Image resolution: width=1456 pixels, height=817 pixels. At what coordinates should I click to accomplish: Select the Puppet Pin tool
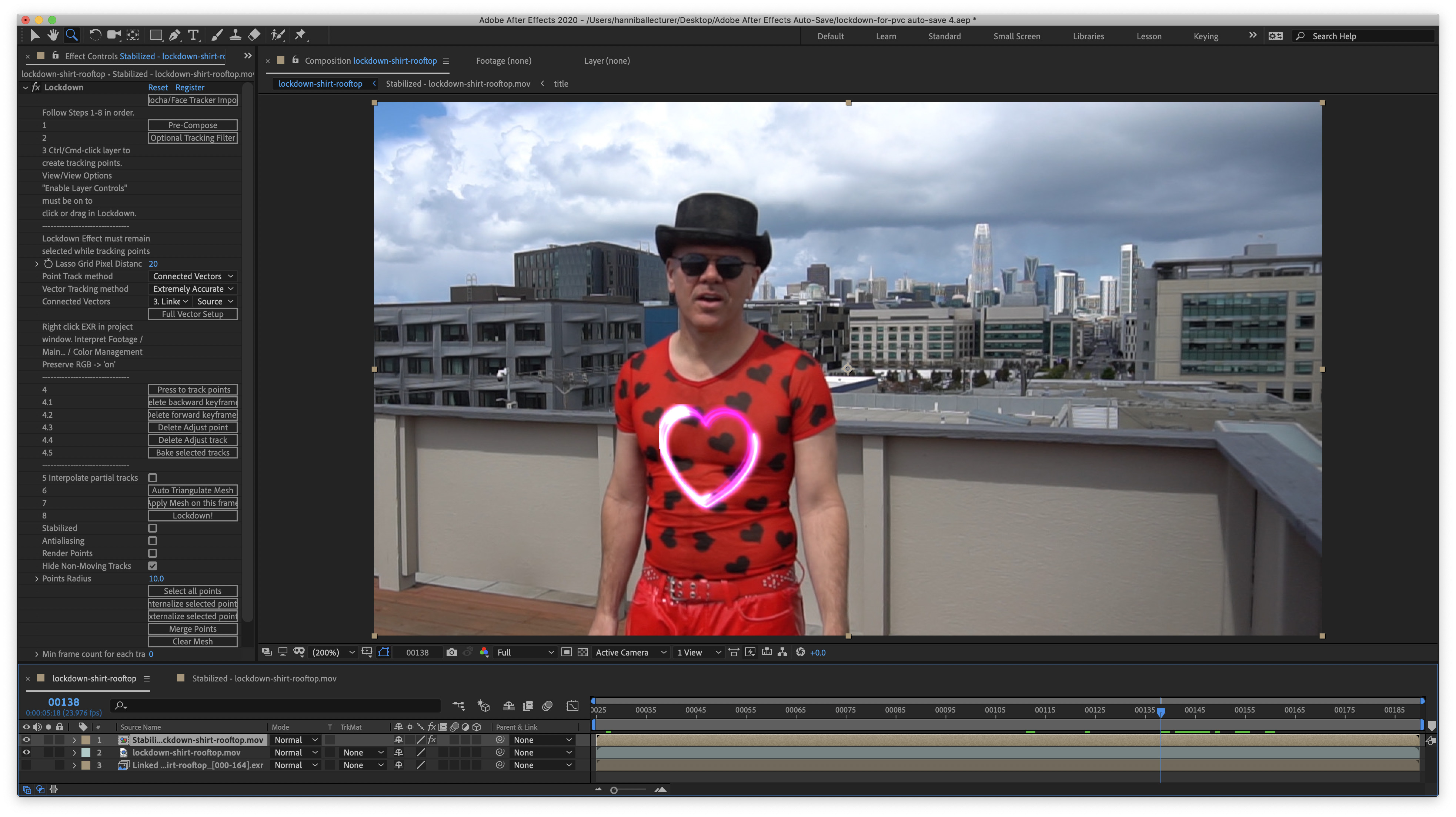coord(301,35)
